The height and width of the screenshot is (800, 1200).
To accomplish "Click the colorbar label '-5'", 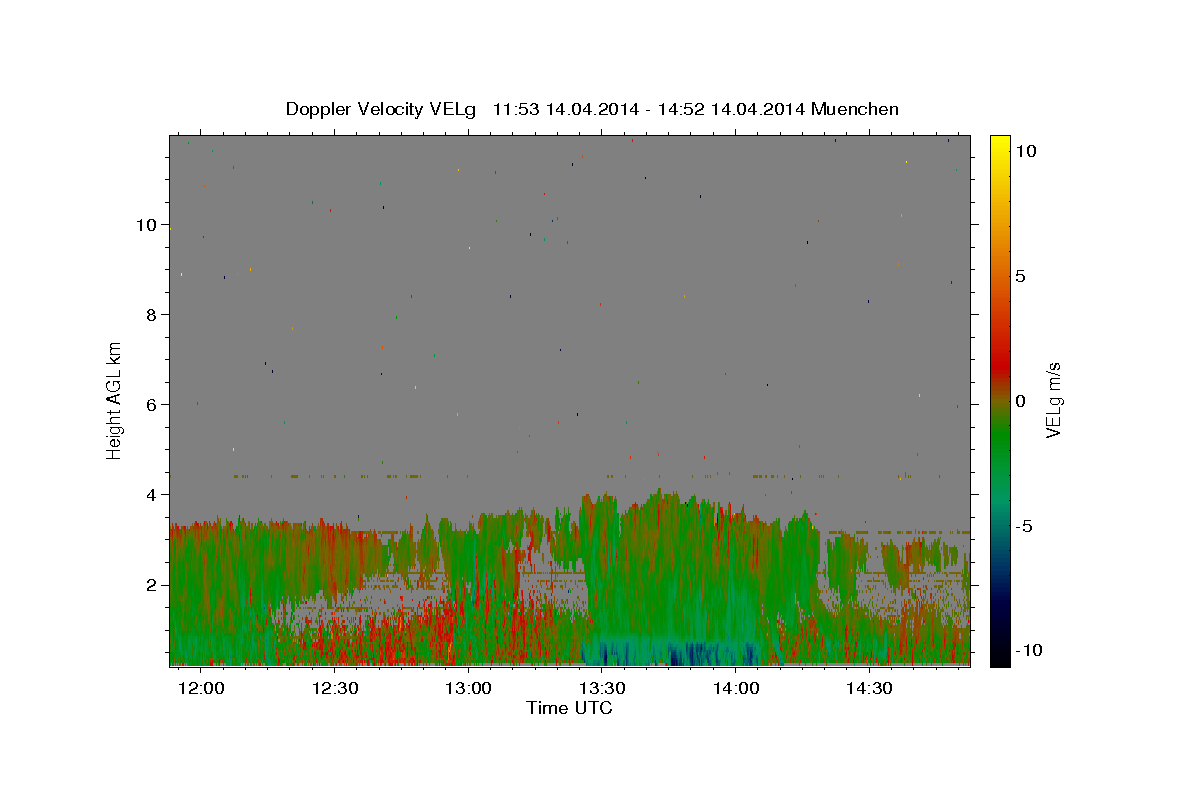I will pyautogui.click(x=1023, y=526).
